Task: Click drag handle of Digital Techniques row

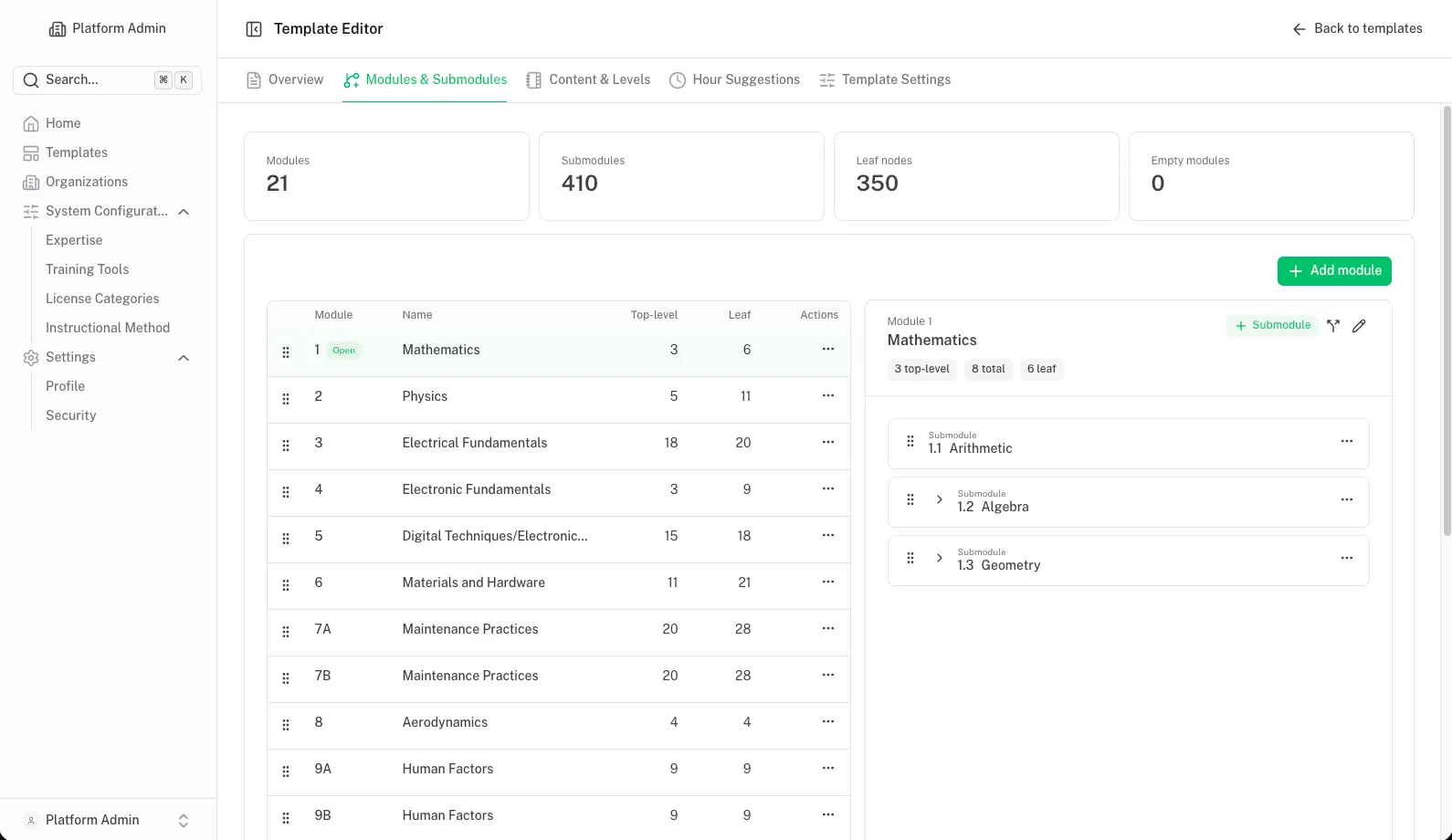Action: [286, 539]
